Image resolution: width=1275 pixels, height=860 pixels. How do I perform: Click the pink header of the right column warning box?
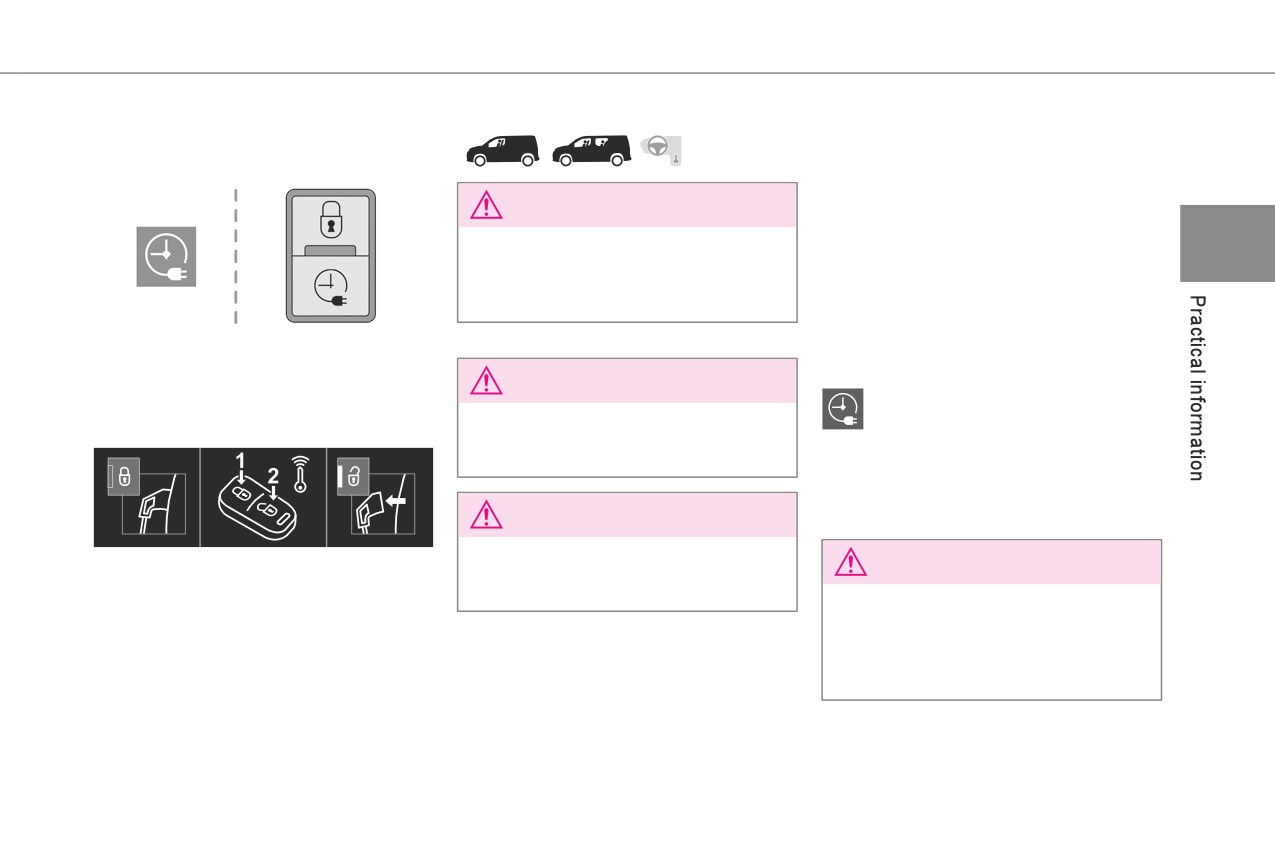click(992, 563)
